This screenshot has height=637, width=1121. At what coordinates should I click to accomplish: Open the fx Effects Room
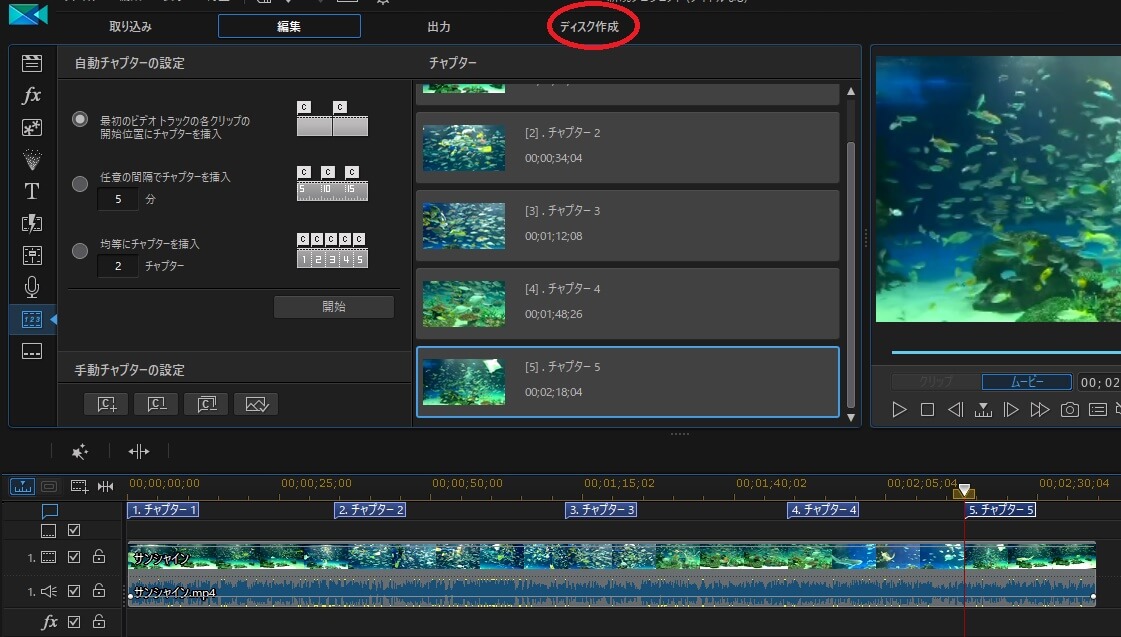(31, 95)
